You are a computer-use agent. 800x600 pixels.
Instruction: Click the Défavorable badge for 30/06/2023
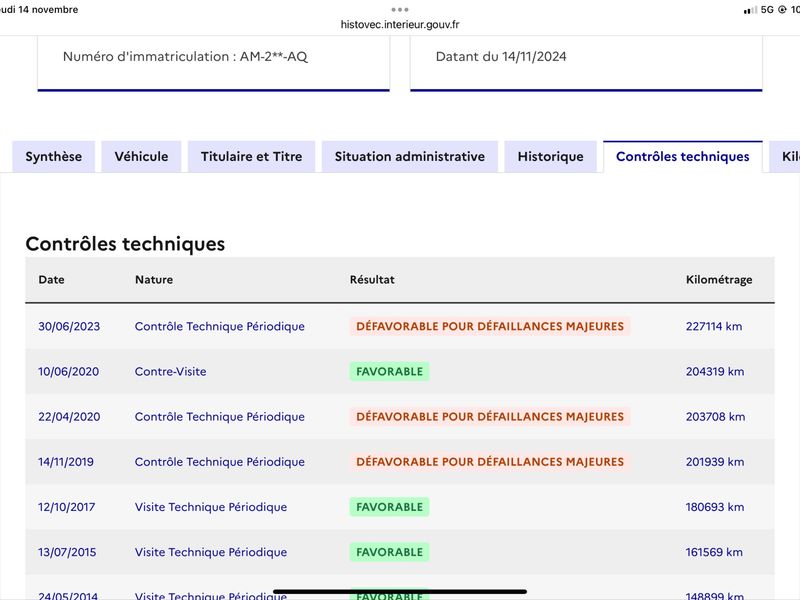[490, 327]
